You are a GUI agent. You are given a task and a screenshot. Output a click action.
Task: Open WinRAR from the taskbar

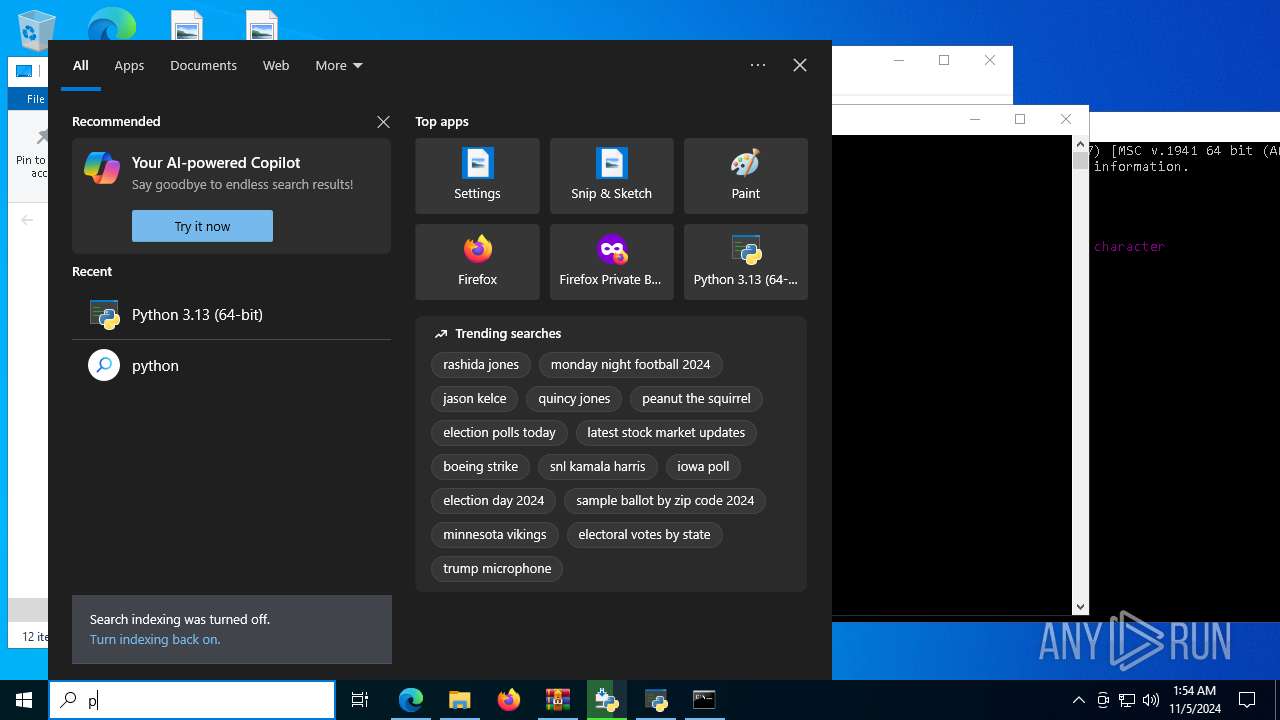(557, 700)
